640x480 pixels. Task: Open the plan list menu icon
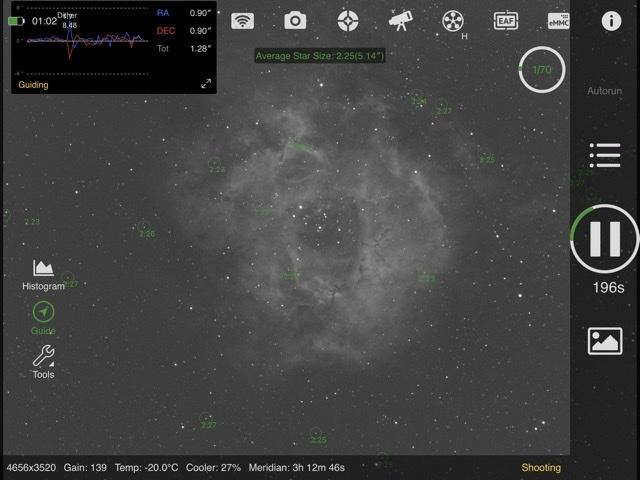[x=605, y=155]
